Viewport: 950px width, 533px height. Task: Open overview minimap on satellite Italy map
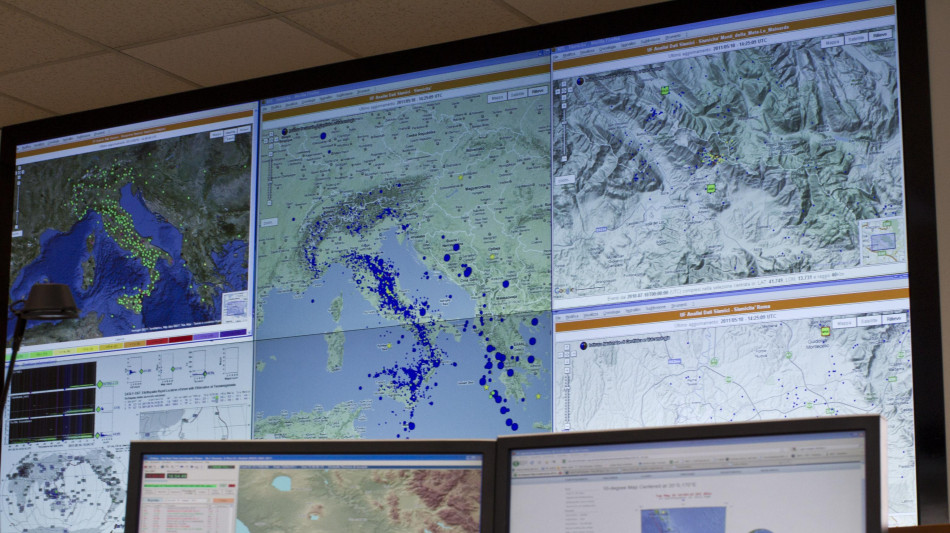click(x=234, y=307)
